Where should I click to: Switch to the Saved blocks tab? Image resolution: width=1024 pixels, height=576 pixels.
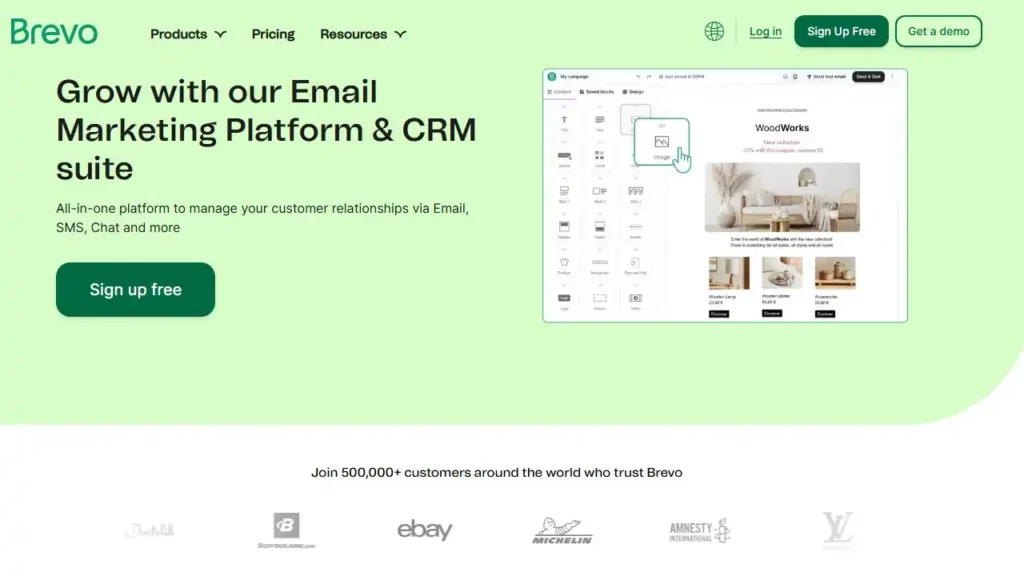pos(598,92)
